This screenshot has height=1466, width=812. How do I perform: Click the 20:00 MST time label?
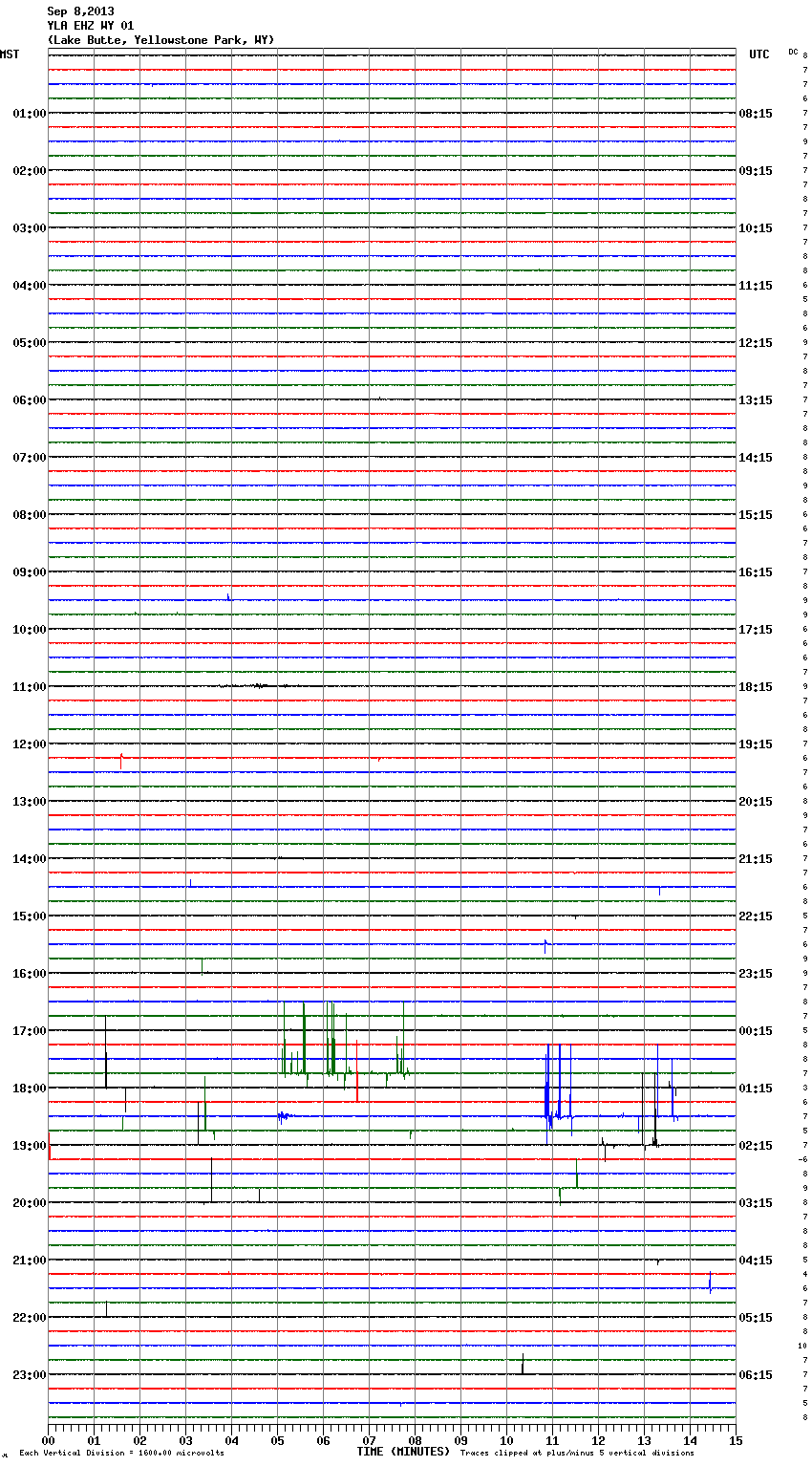[30, 1203]
